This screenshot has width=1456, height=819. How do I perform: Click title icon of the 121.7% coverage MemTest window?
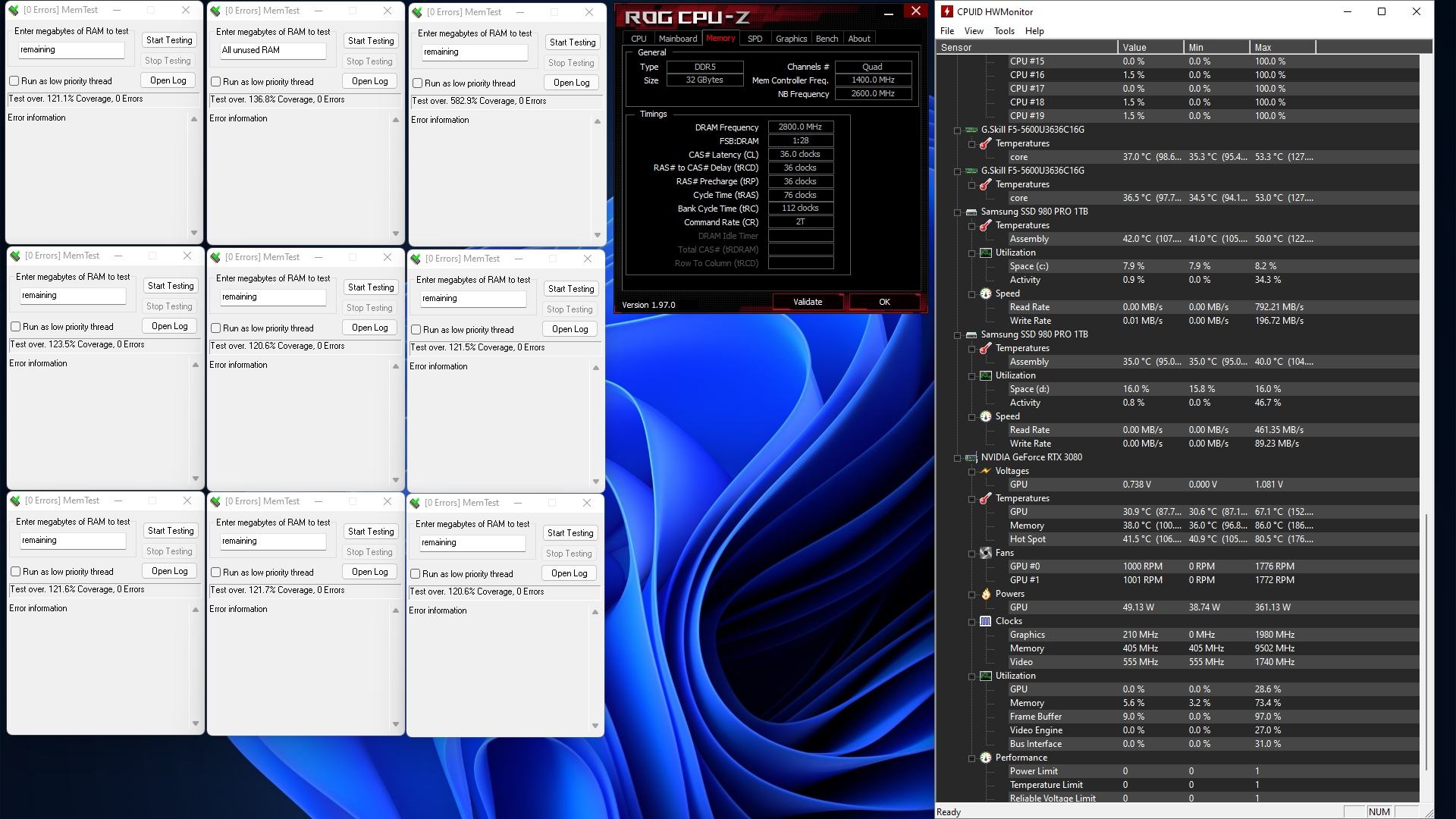pyautogui.click(x=216, y=502)
